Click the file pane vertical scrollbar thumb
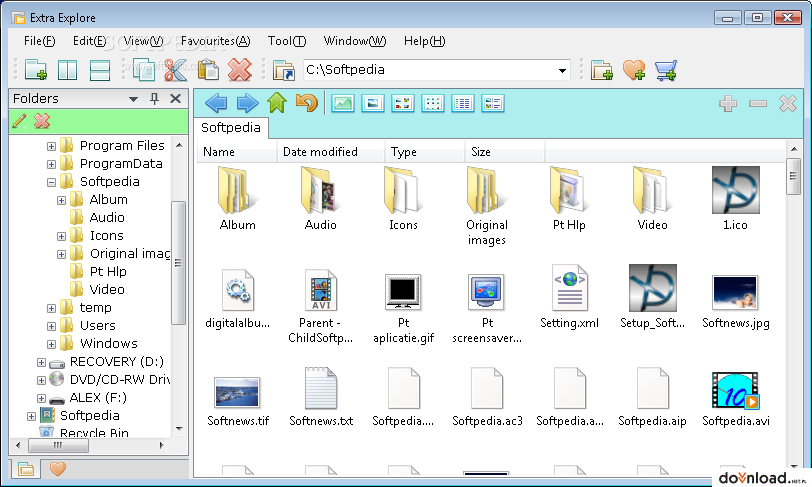The height and width of the screenshot is (487, 812). 793,176
